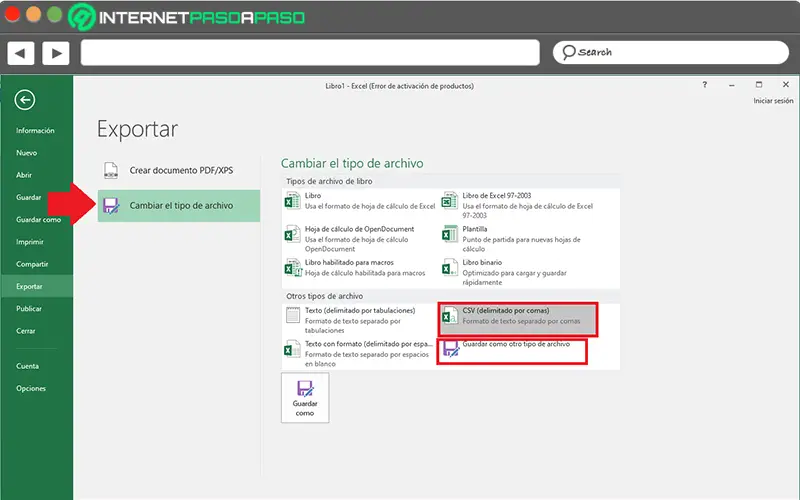Image resolution: width=800 pixels, height=500 pixels.
Task: Click the magnifier icon in Search box
Action: (x=568, y=52)
